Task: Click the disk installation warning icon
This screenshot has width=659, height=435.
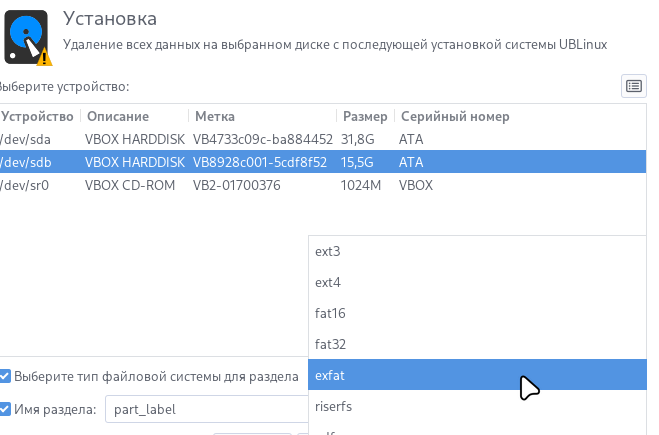Action: pyautogui.click(x=28, y=36)
